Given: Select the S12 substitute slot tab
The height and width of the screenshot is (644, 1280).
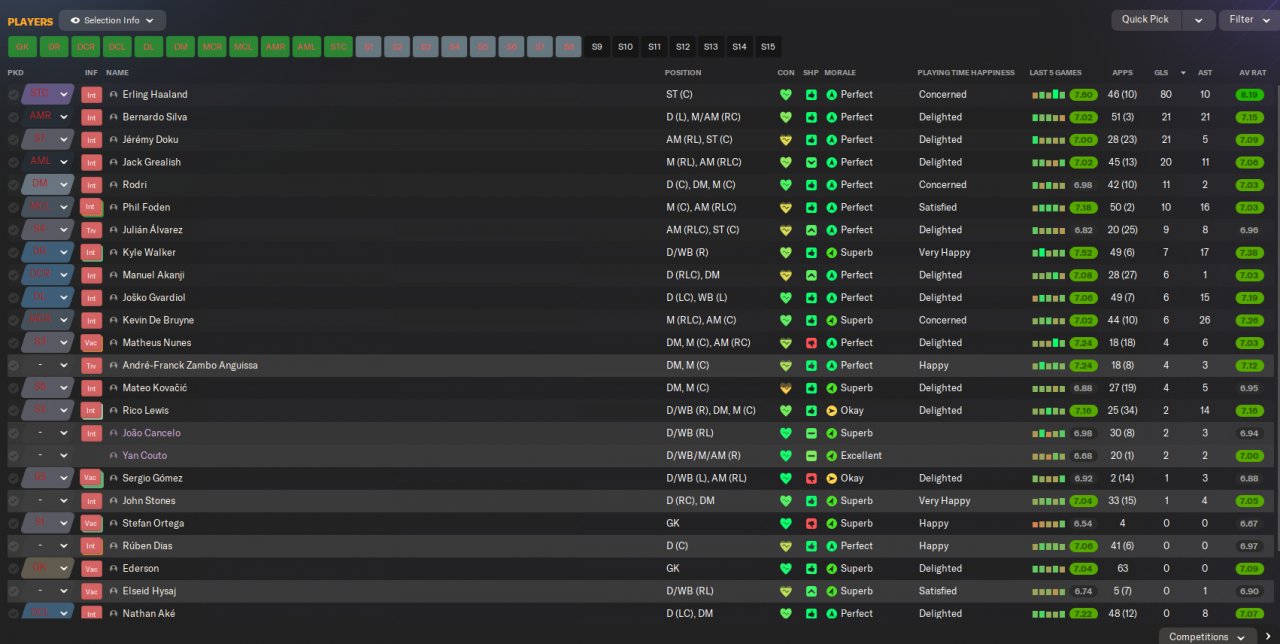Looking at the screenshot, I should click(682, 46).
